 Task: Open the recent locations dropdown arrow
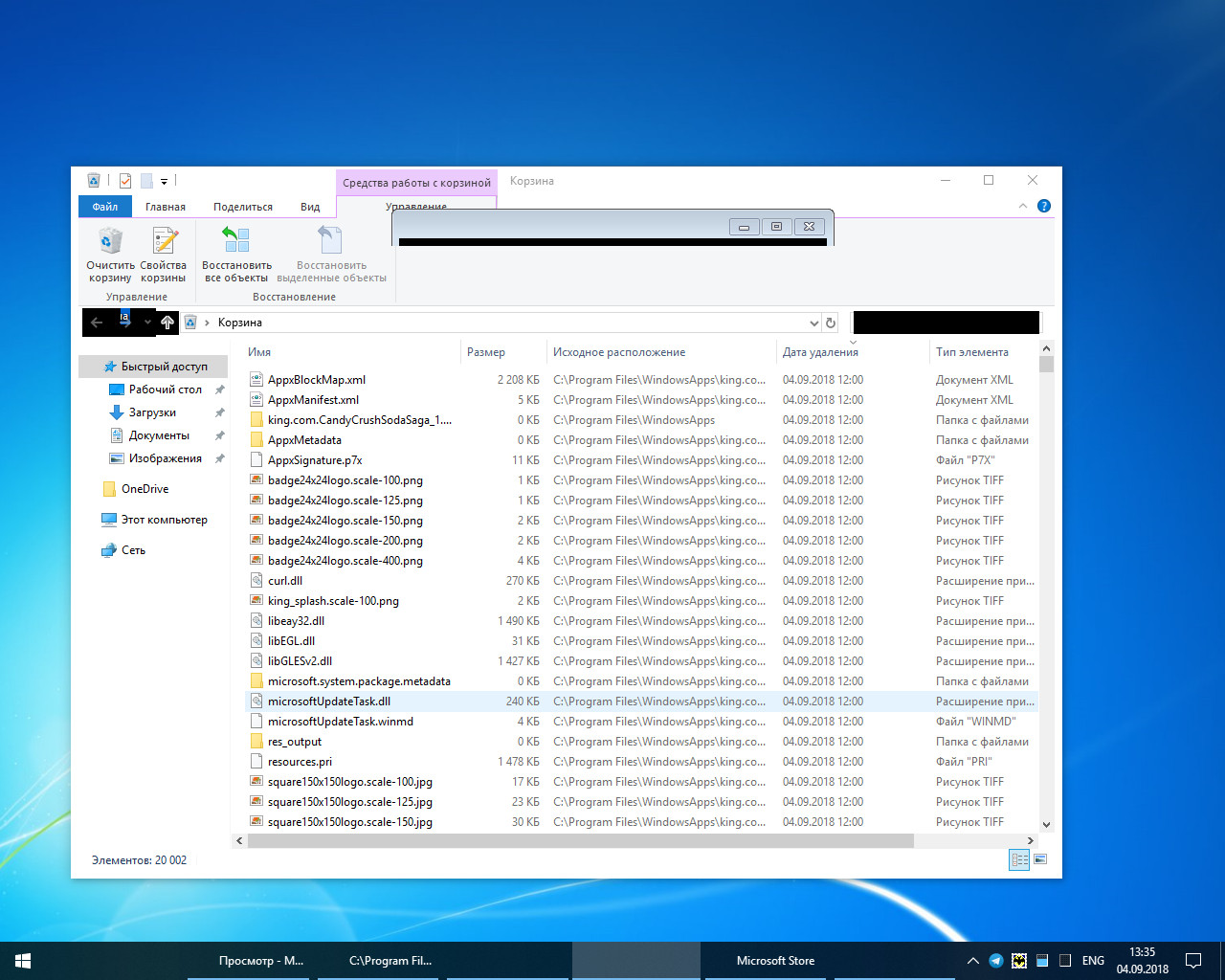(147, 323)
